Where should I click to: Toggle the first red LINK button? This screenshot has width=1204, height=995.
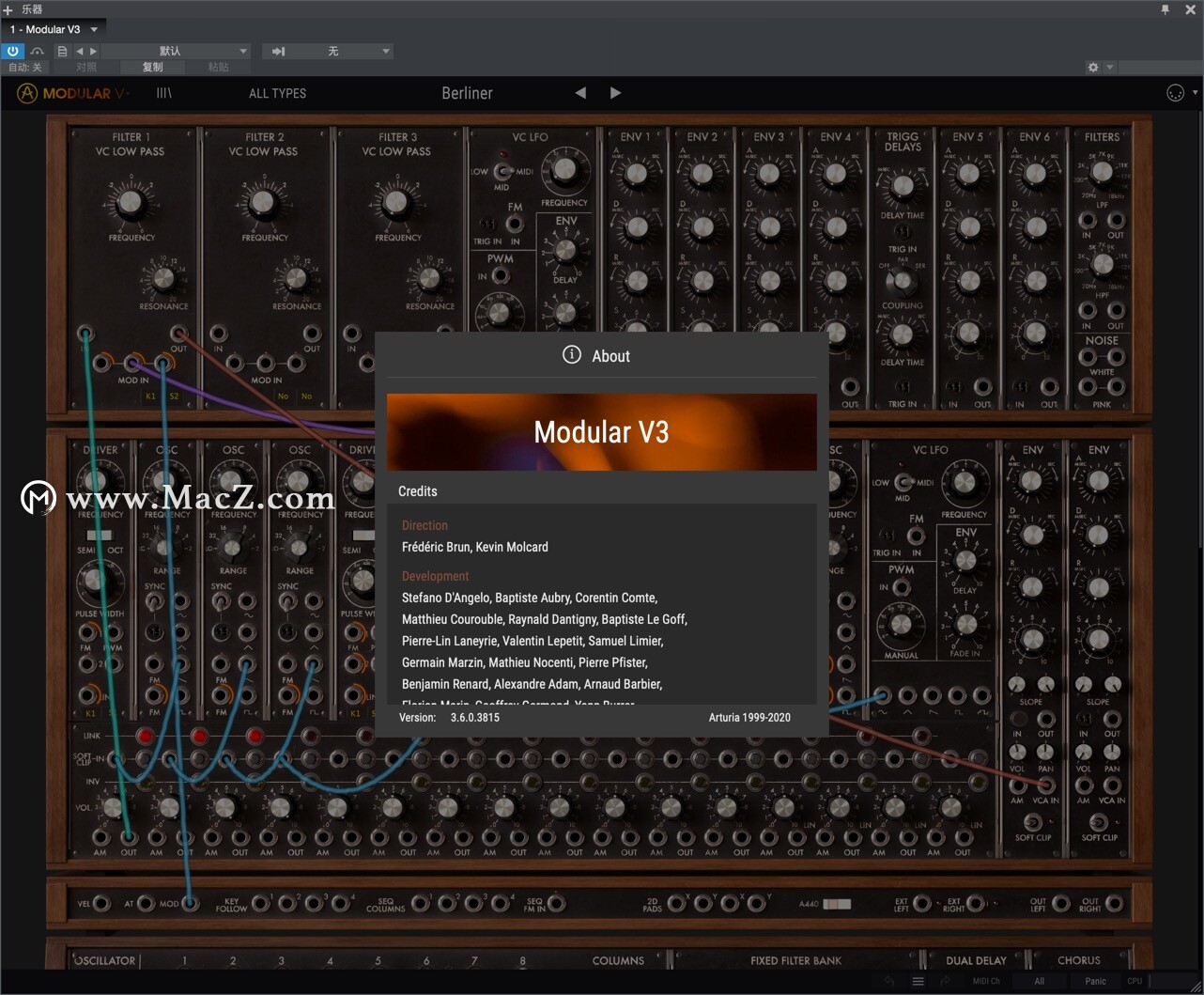[x=146, y=736]
